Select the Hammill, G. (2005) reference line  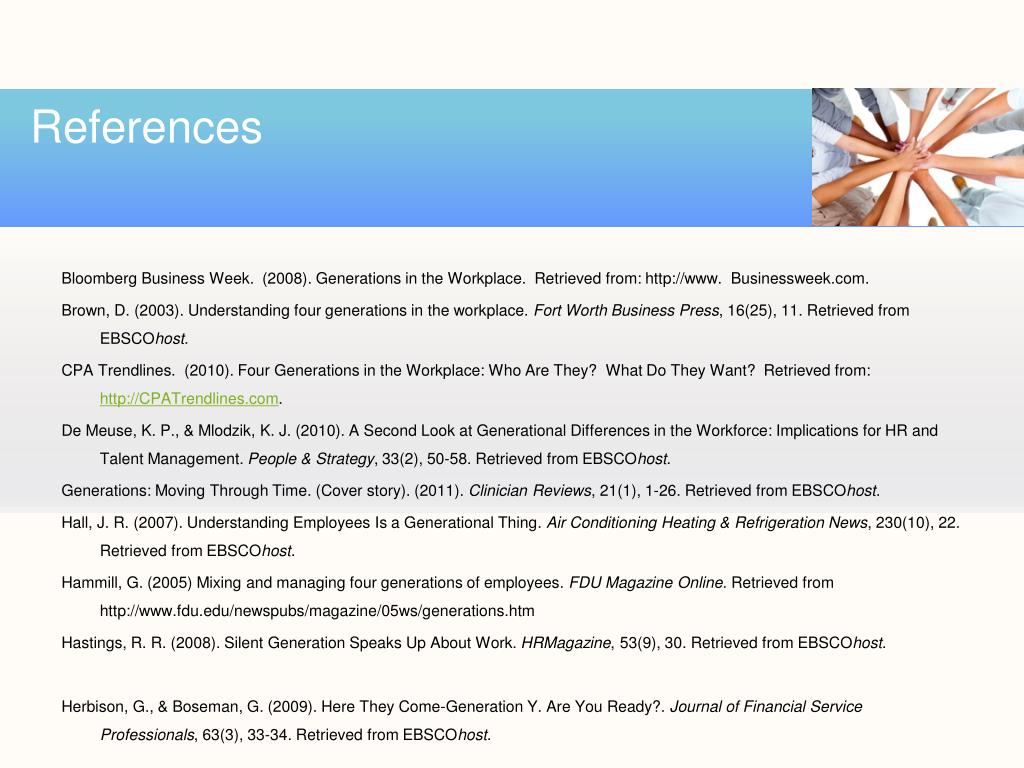pos(447,583)
